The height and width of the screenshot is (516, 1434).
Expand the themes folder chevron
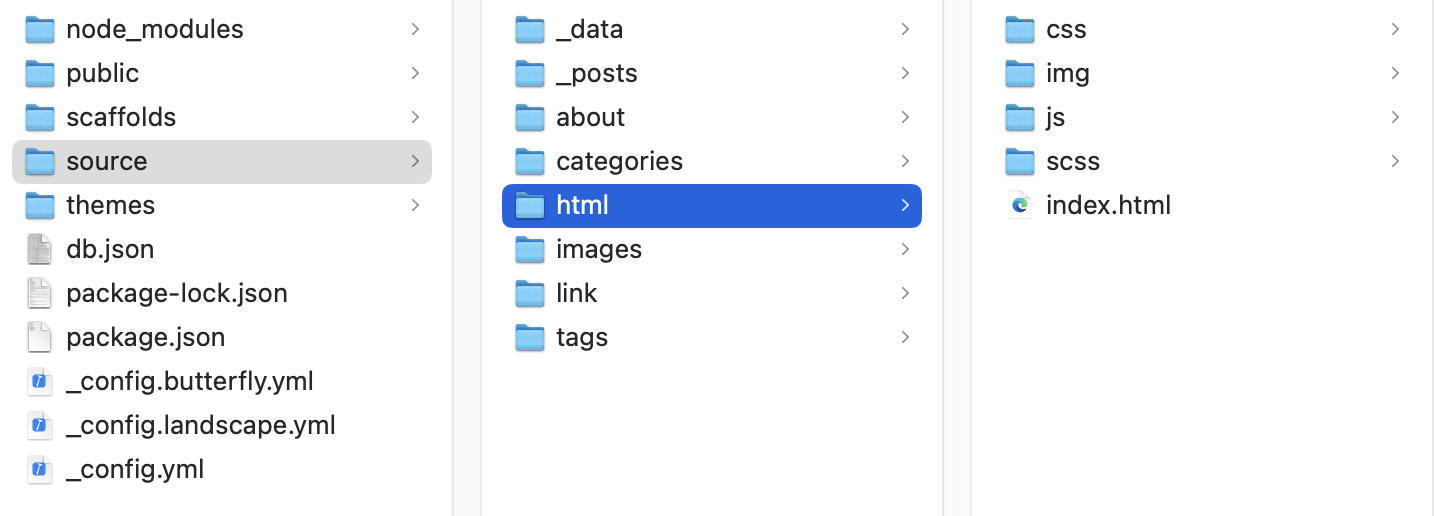coord(415,205)
